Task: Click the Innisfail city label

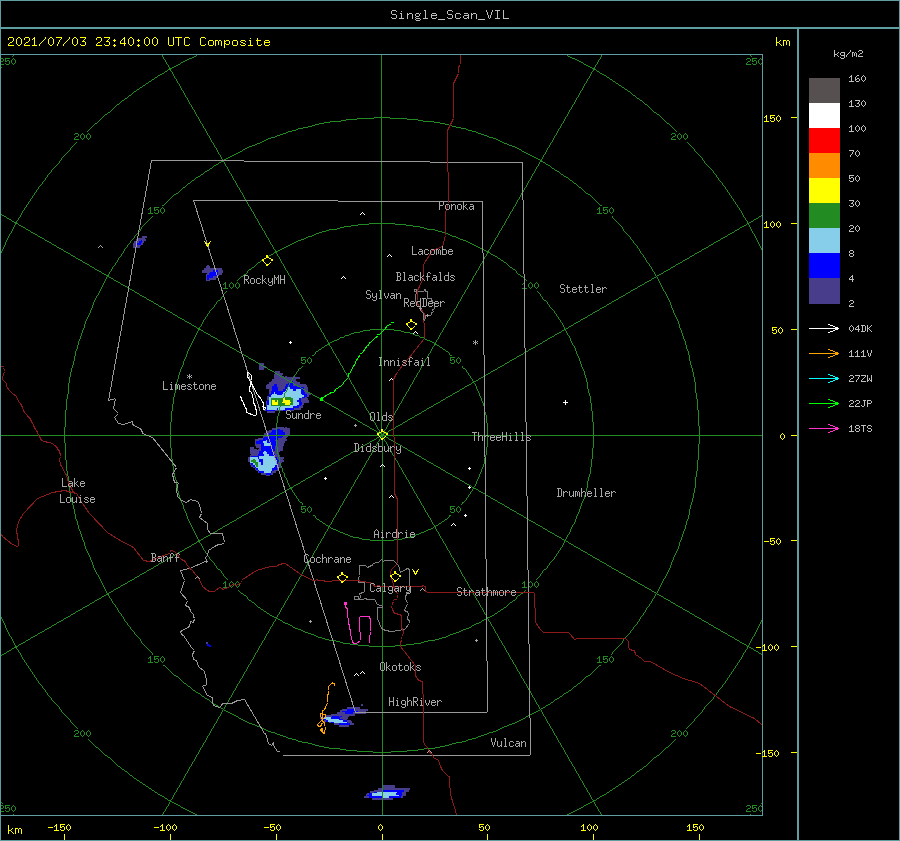Action: [404, 362]
